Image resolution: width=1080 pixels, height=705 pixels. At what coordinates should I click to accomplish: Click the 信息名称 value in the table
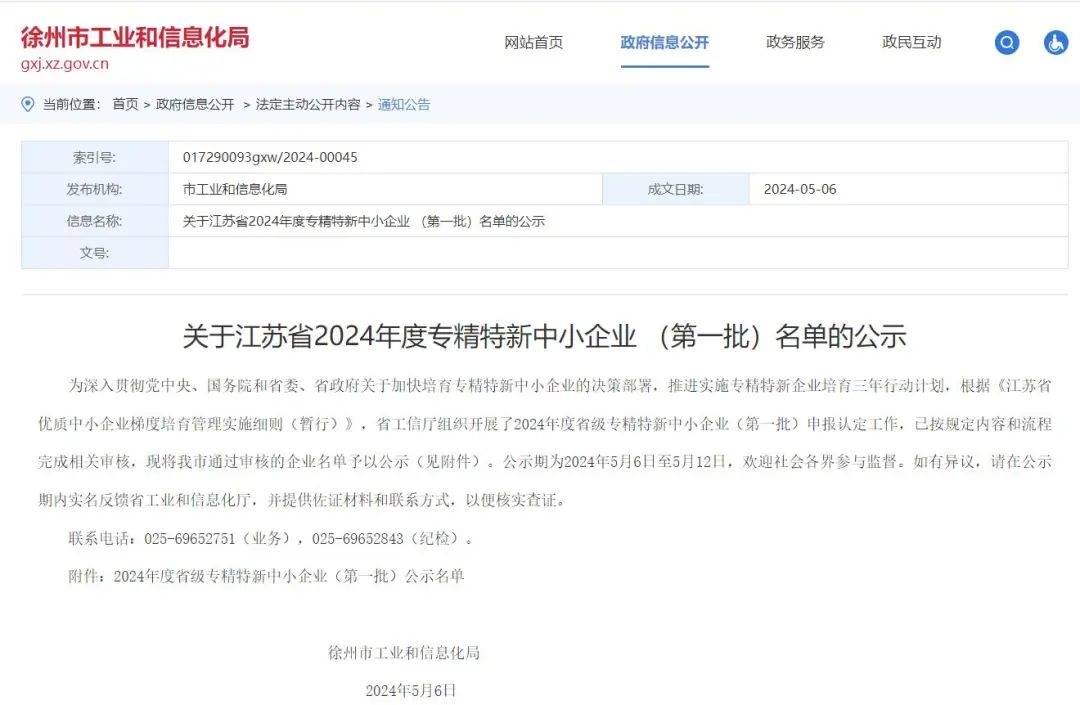(364, 221)
